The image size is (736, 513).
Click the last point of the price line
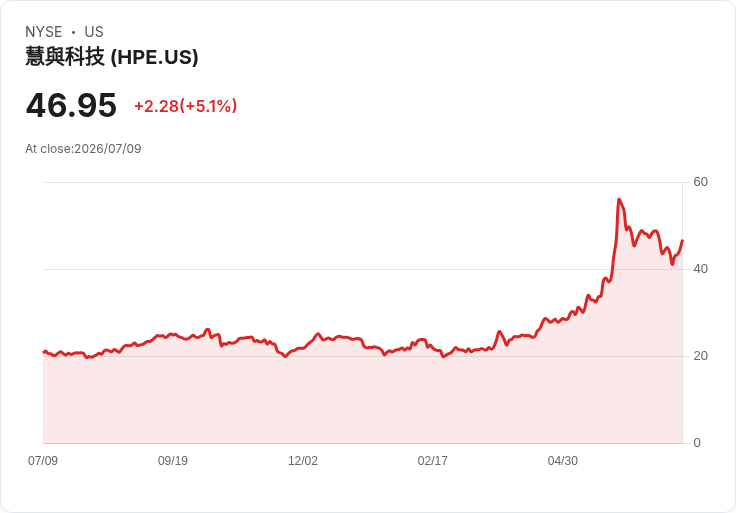[x=682, y=240]
